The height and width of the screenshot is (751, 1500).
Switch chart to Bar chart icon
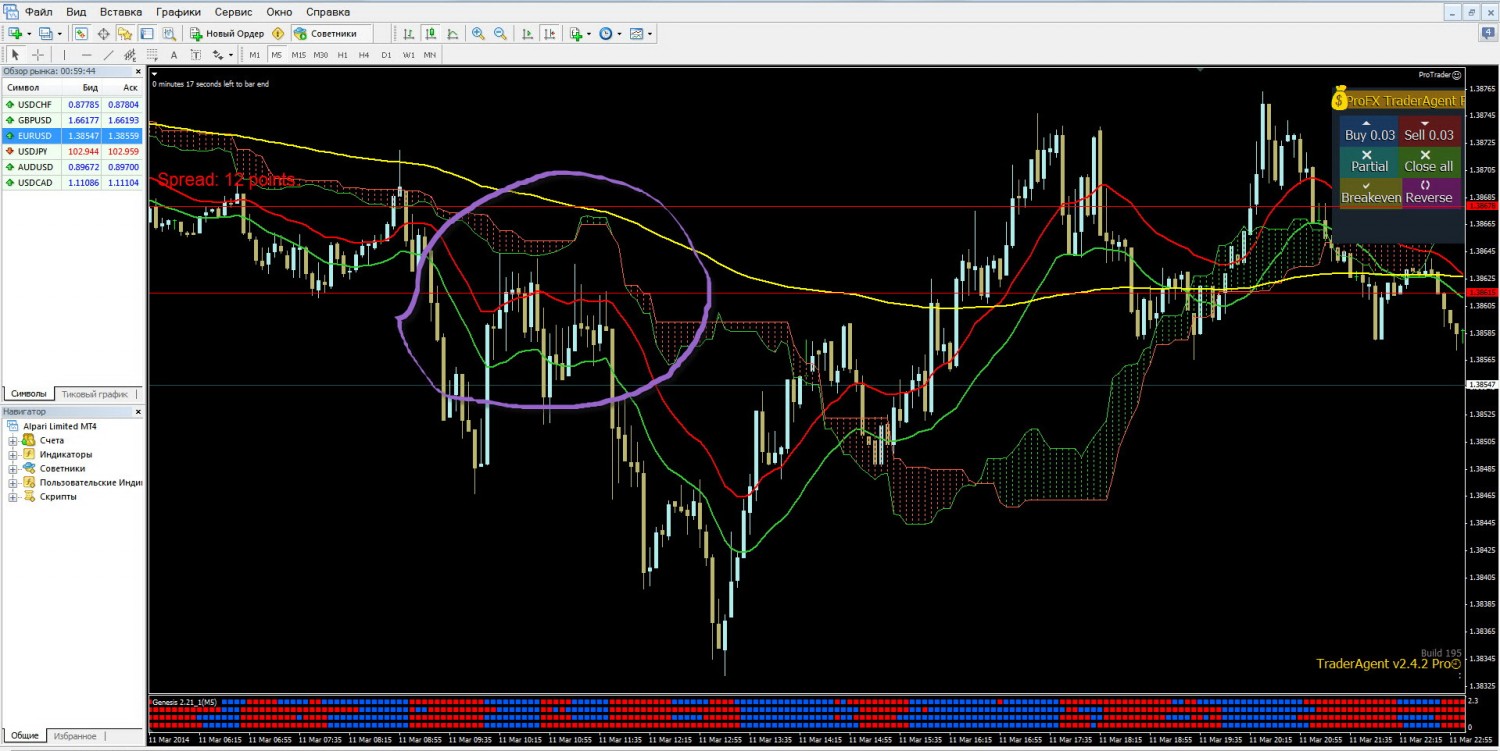[408, 33]
